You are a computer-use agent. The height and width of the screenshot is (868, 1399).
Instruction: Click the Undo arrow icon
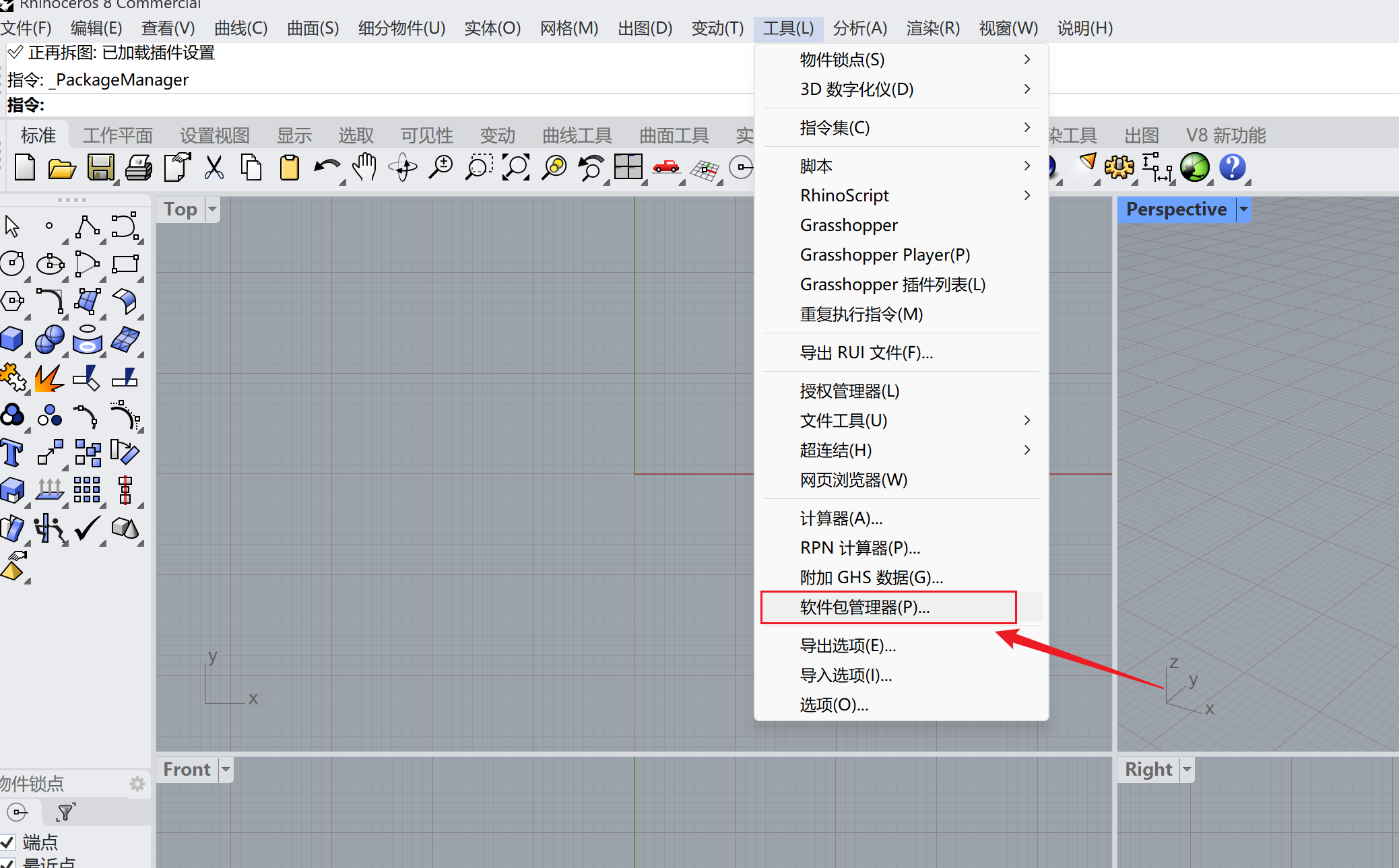(327, 167)
